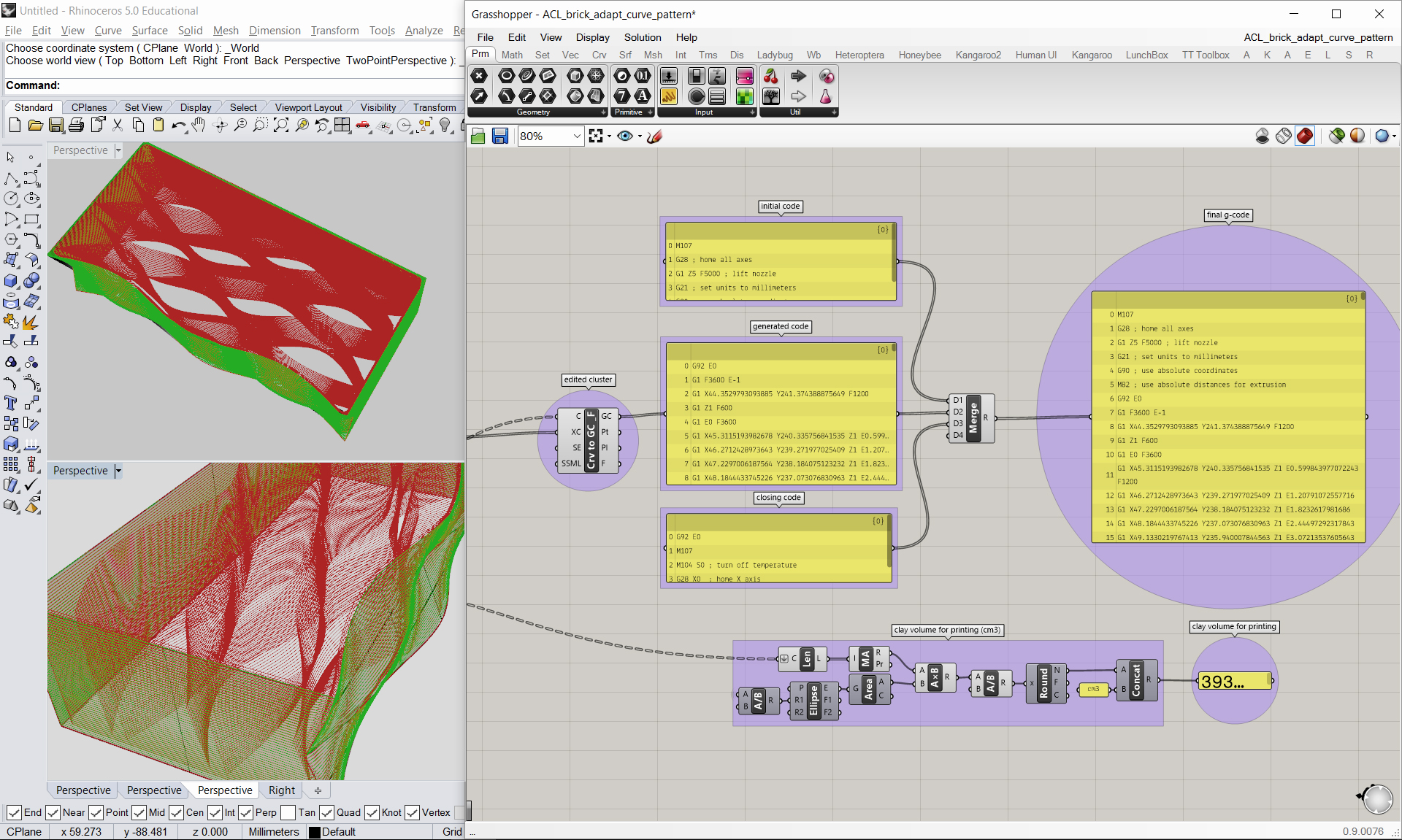Switch to the Kangaroo2 component tab
This screenshot has width=1402, height=840.
point(978,55)
